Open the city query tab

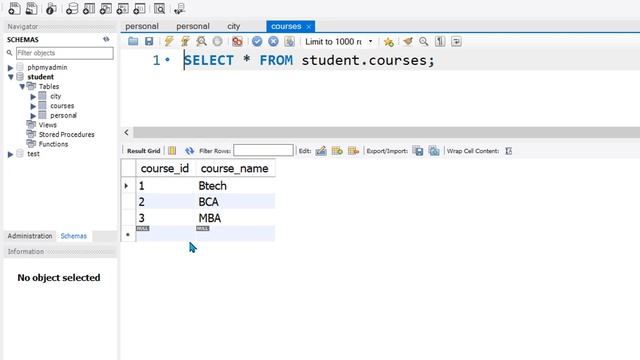coord(233,26)
